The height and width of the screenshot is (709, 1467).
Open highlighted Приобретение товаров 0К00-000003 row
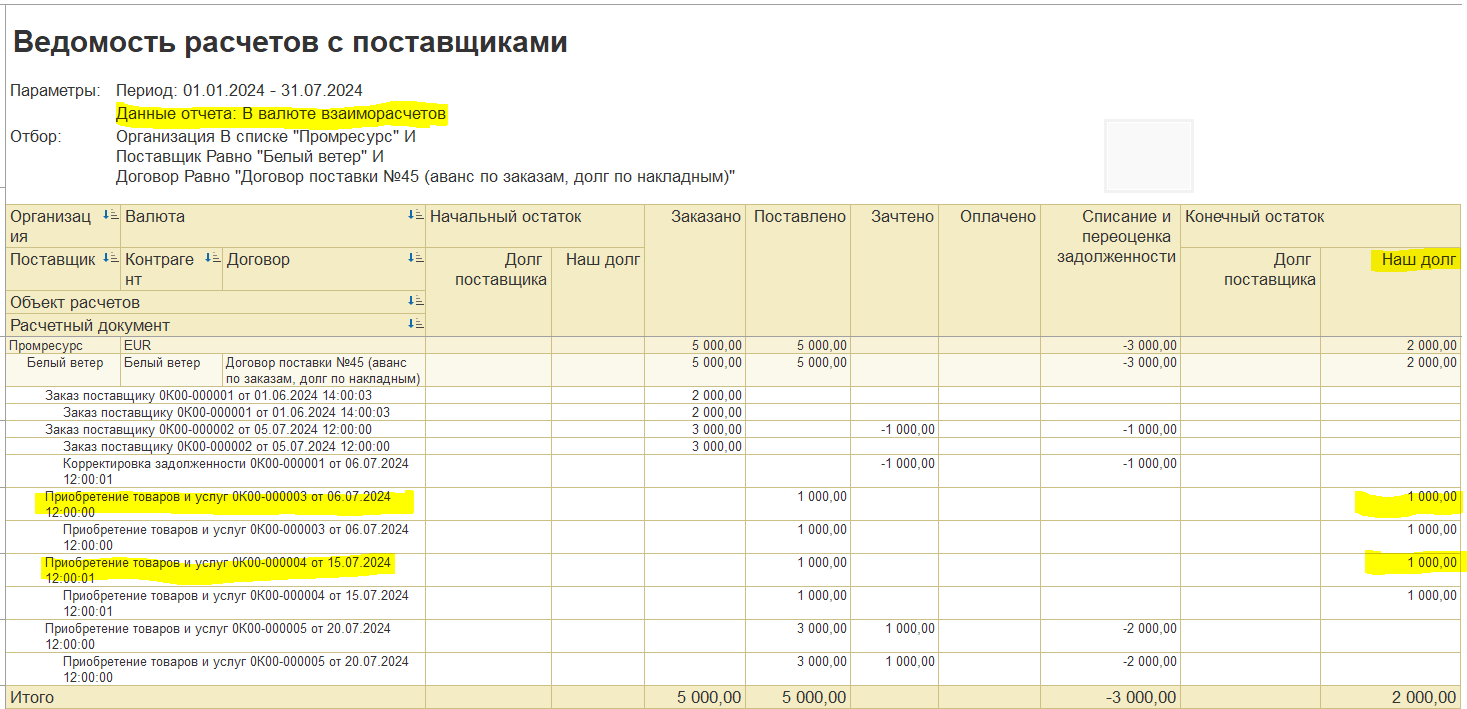(227, 503)
